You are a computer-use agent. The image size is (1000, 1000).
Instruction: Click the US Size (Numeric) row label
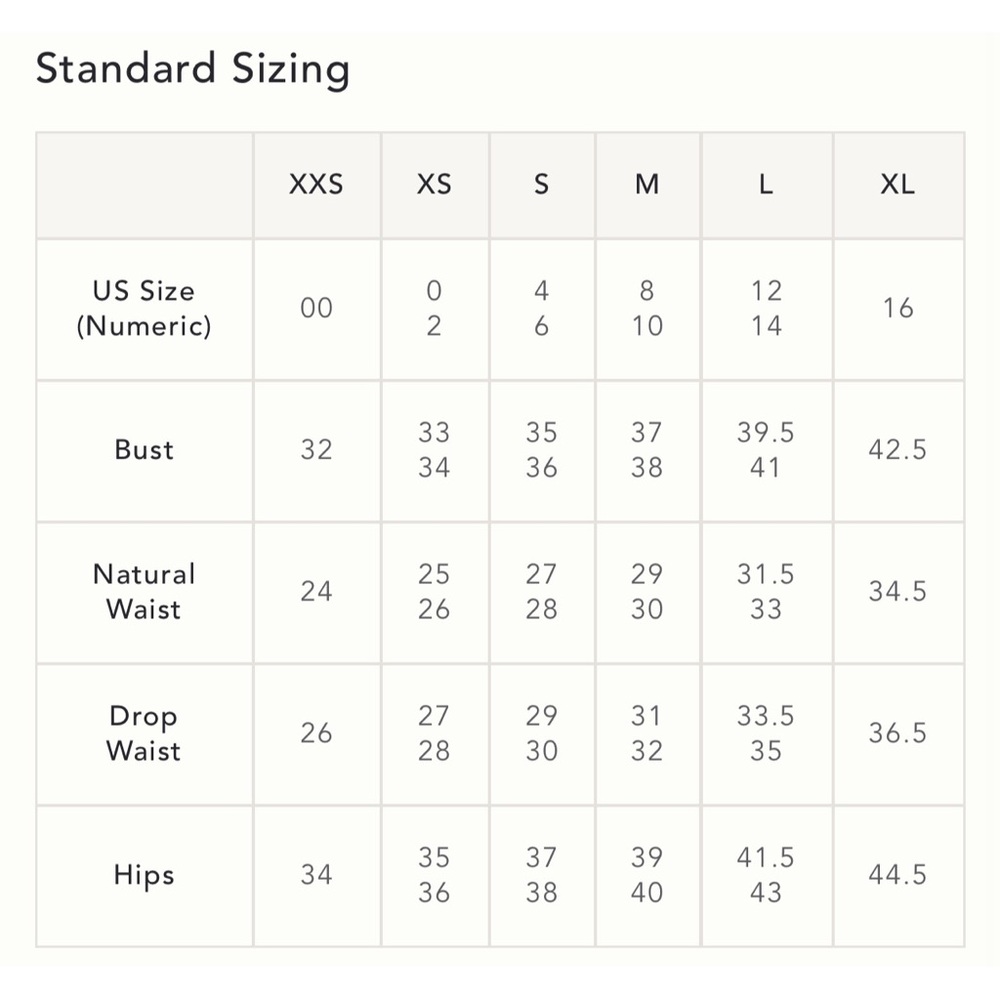(144, 309)
